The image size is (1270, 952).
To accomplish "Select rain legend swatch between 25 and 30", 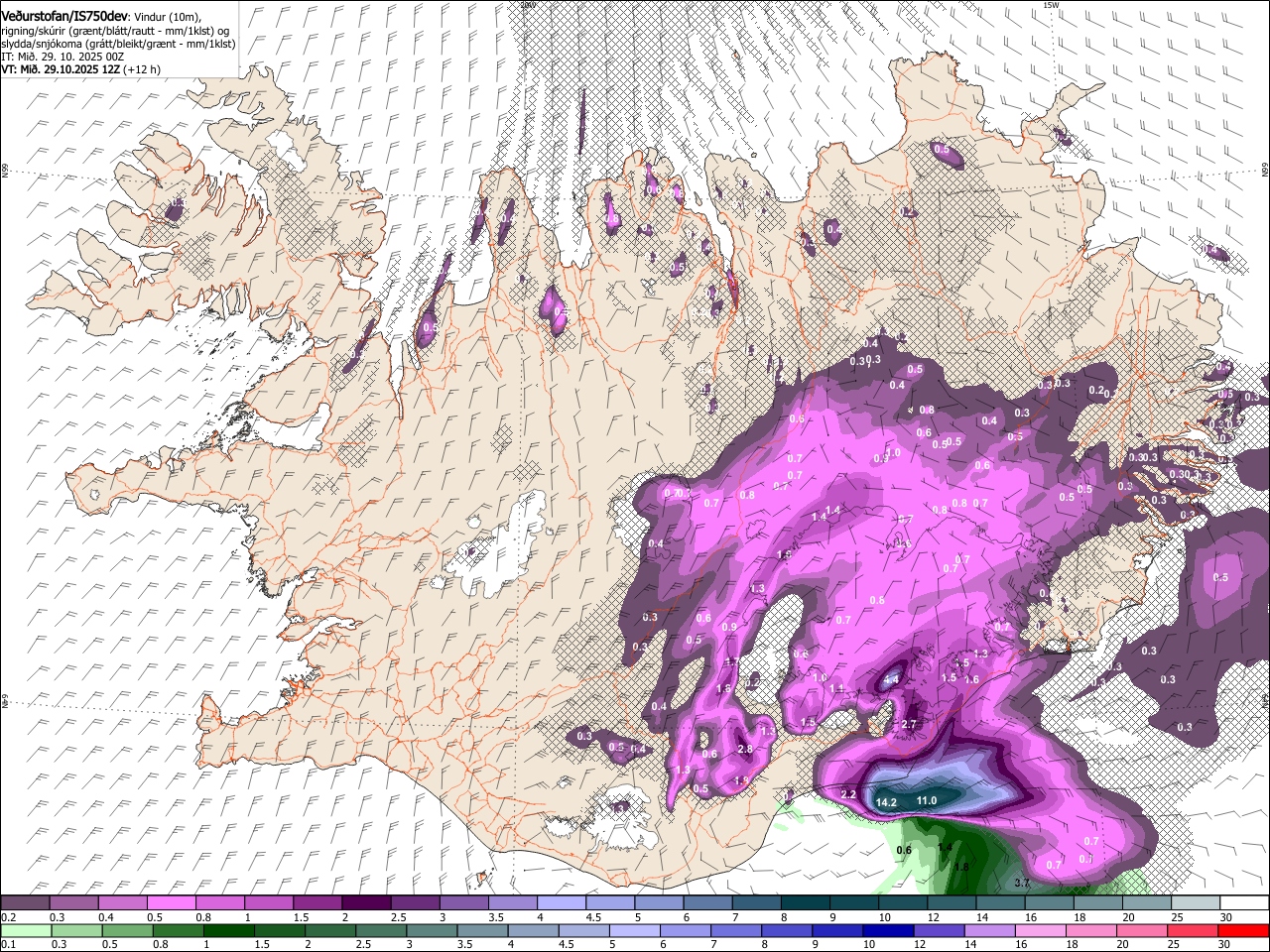I will pyautogui.click(x=1194, y=930).
